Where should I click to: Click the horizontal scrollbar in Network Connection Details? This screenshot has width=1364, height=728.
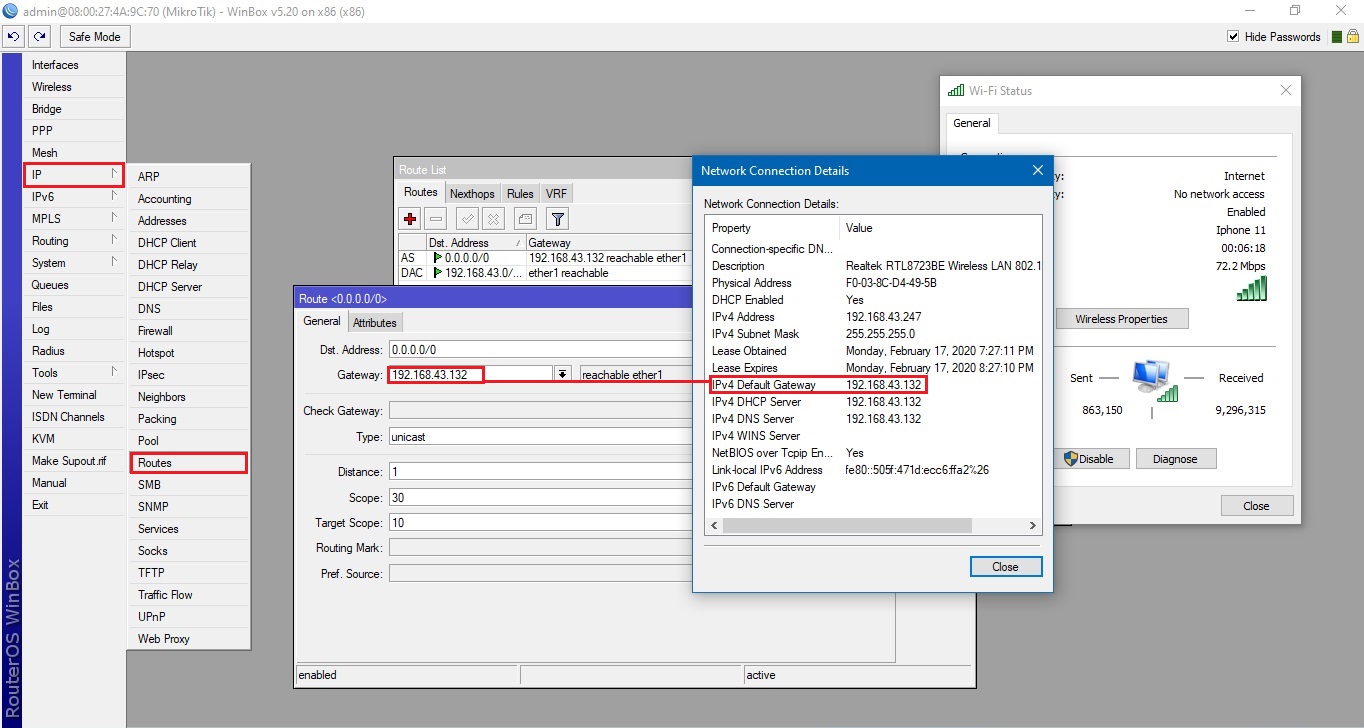(847, 525)
